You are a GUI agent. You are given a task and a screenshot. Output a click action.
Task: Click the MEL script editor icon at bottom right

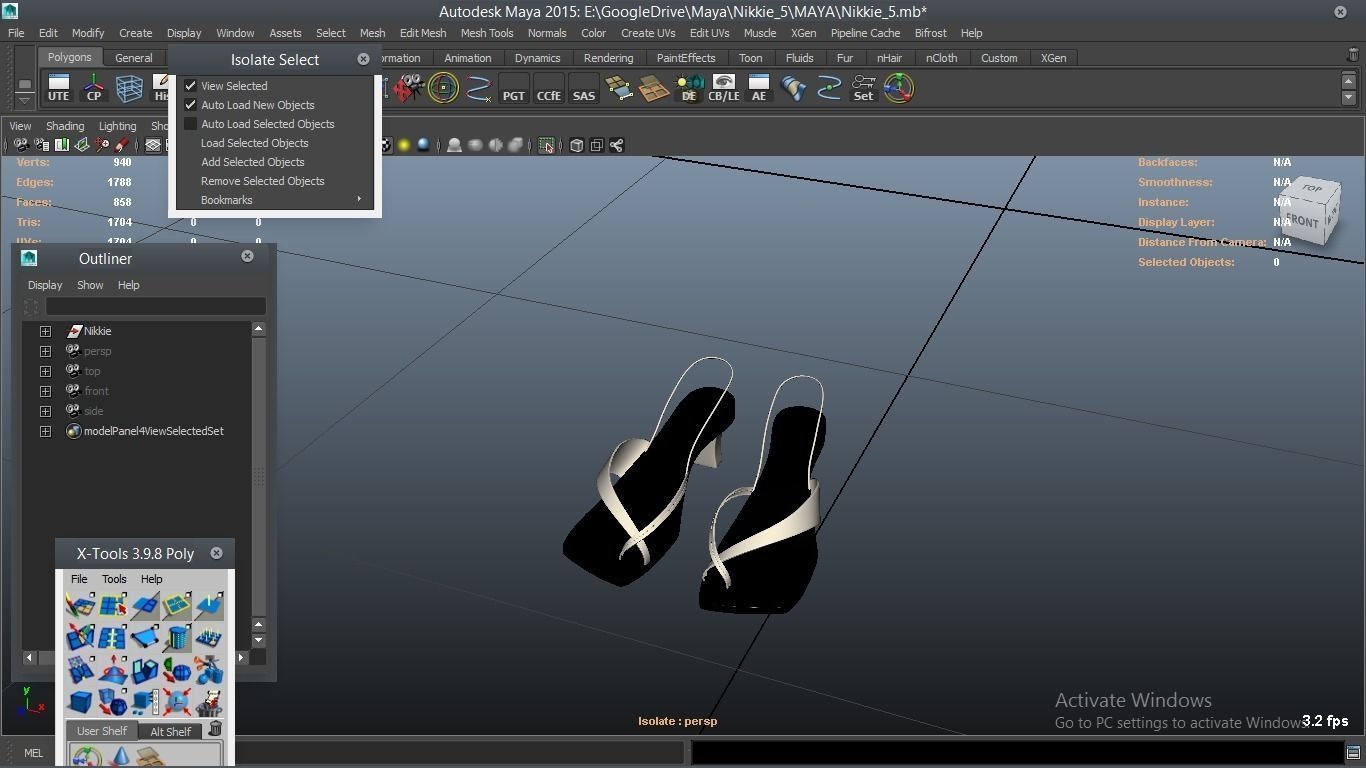tap(1353, 752)
